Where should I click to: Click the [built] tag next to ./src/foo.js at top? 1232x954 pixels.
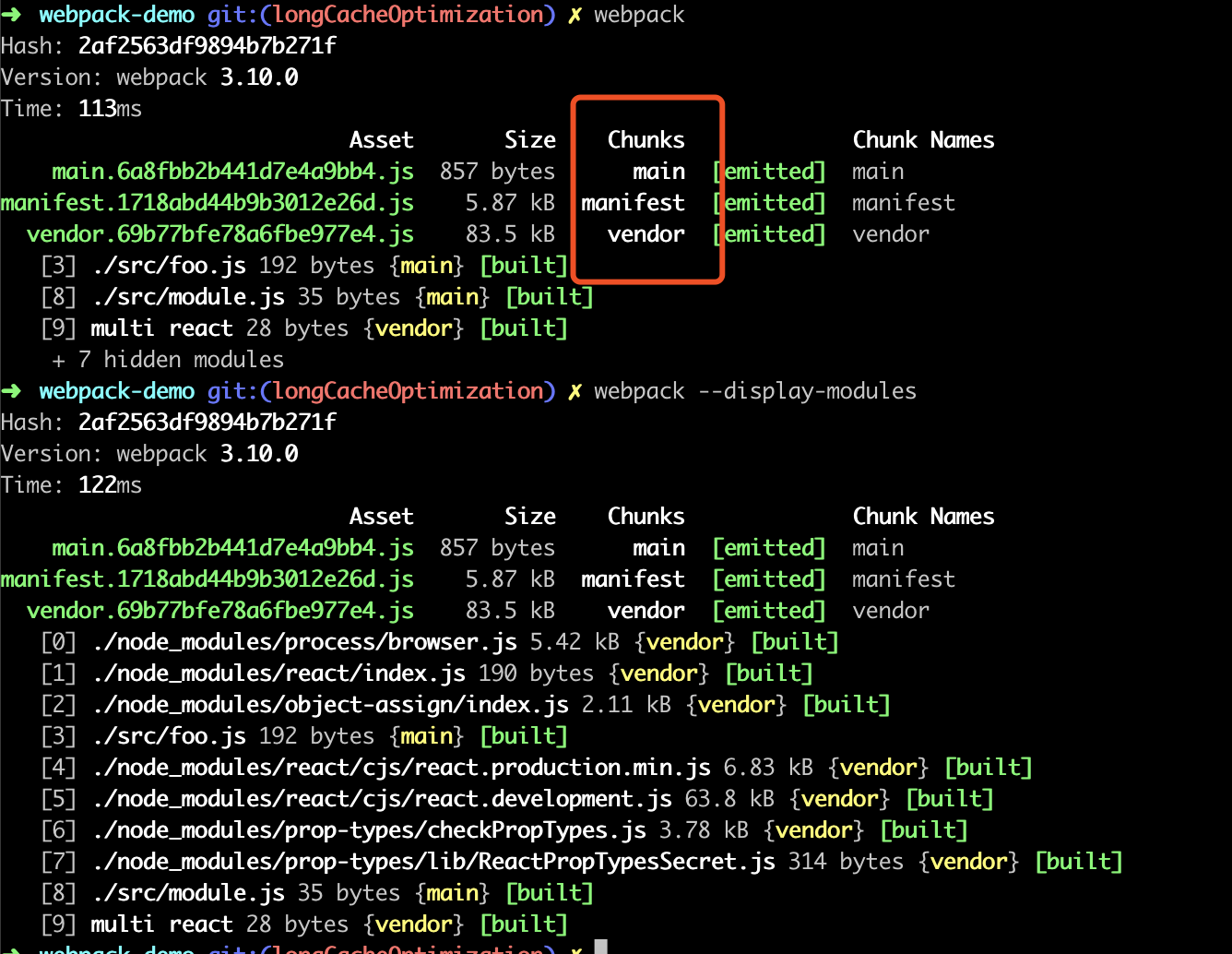tap(524, 266)
